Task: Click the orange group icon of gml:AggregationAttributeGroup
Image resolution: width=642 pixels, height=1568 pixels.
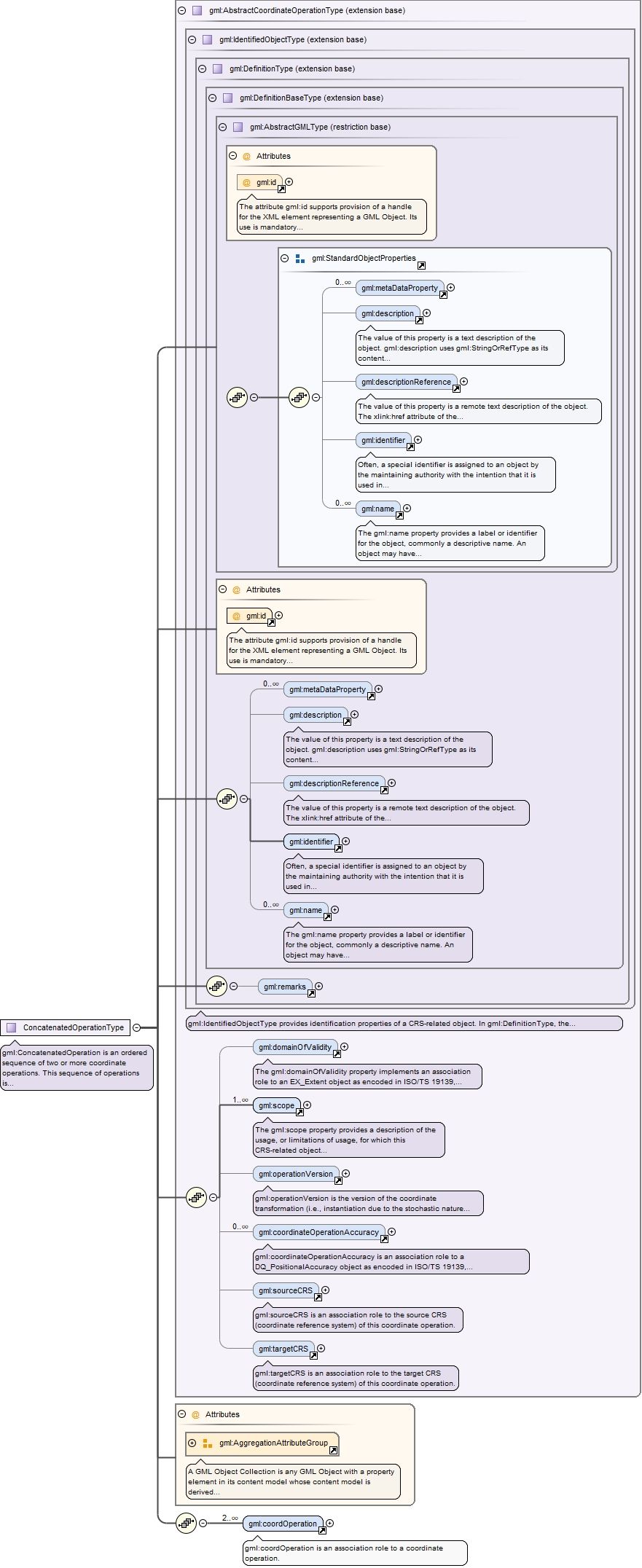Action: click(208, 1443)
